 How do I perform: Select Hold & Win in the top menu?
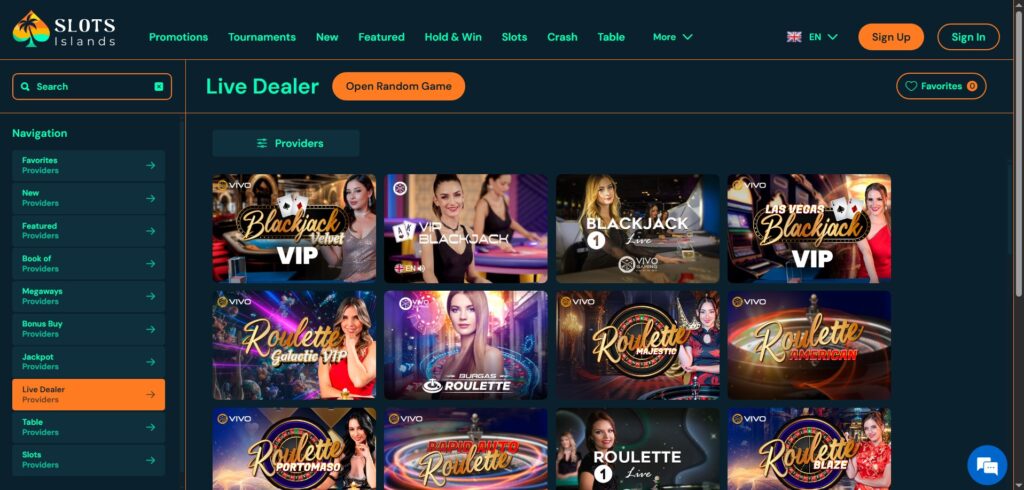tap(453, 37)
